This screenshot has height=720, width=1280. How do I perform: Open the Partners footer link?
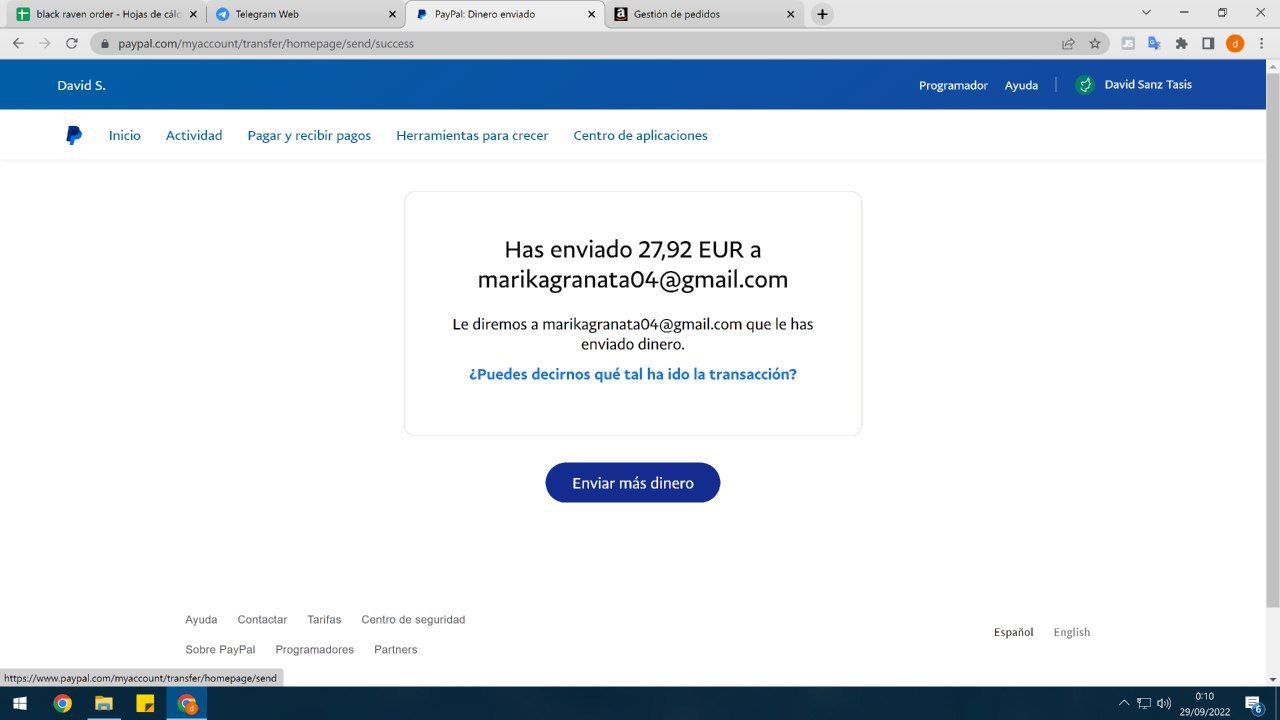point(396,650)
